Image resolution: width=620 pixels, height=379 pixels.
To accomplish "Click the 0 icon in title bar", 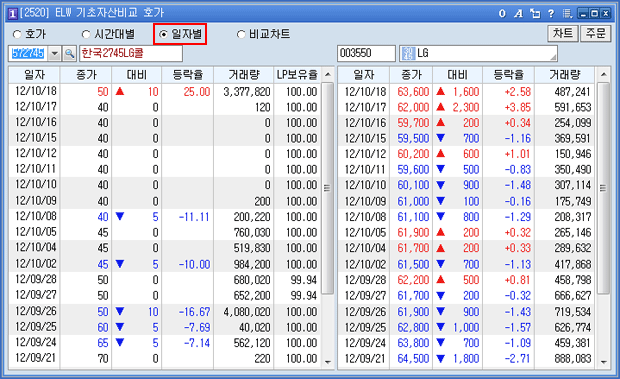I will [502, 13].
